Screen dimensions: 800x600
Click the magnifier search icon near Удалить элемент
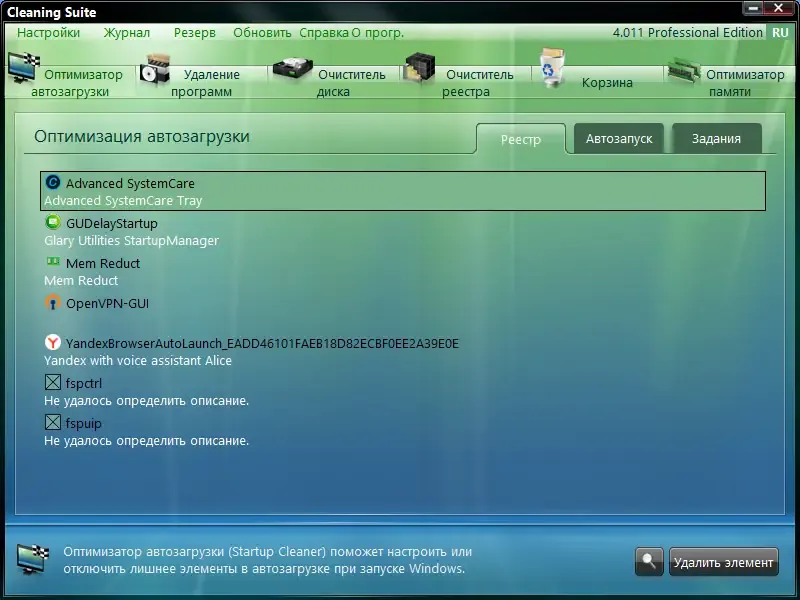pyautogui.click(x=648, y=562)
